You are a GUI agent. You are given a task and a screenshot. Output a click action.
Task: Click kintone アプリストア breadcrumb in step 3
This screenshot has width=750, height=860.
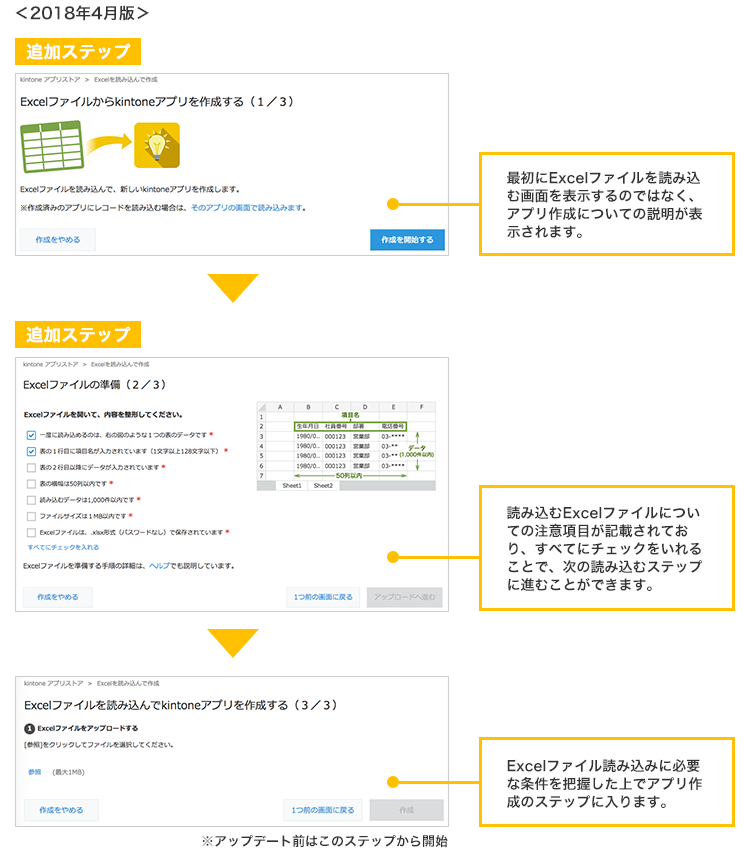[52, 685]
